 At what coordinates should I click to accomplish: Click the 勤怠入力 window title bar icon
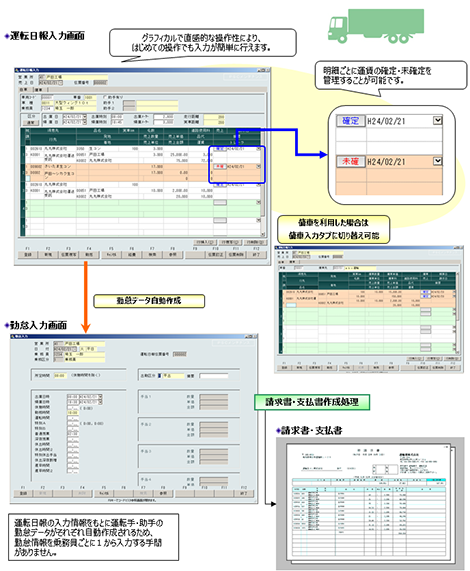click(13, 337)
